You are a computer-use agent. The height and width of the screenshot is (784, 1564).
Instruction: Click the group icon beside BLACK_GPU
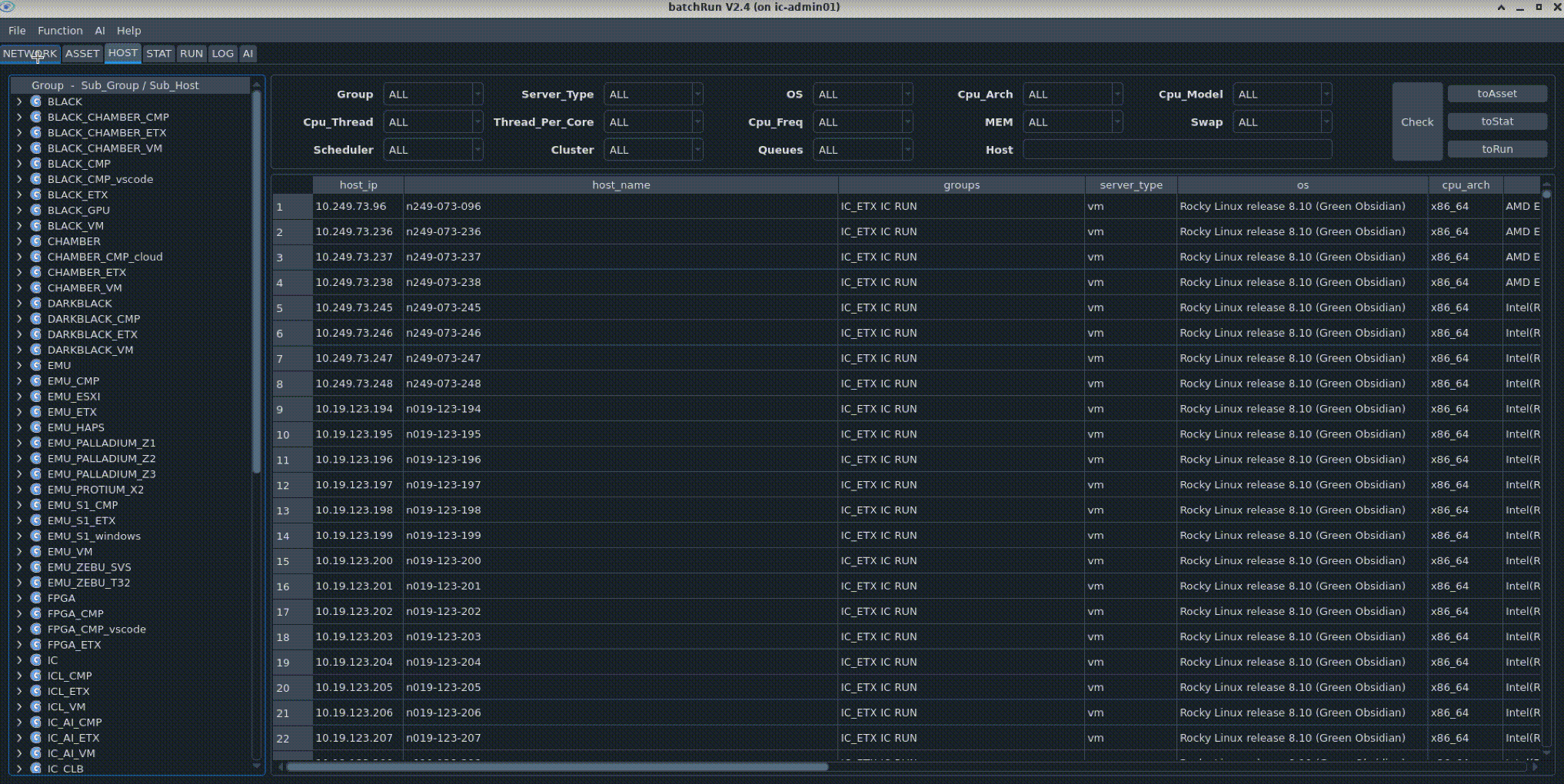(35, 210)
